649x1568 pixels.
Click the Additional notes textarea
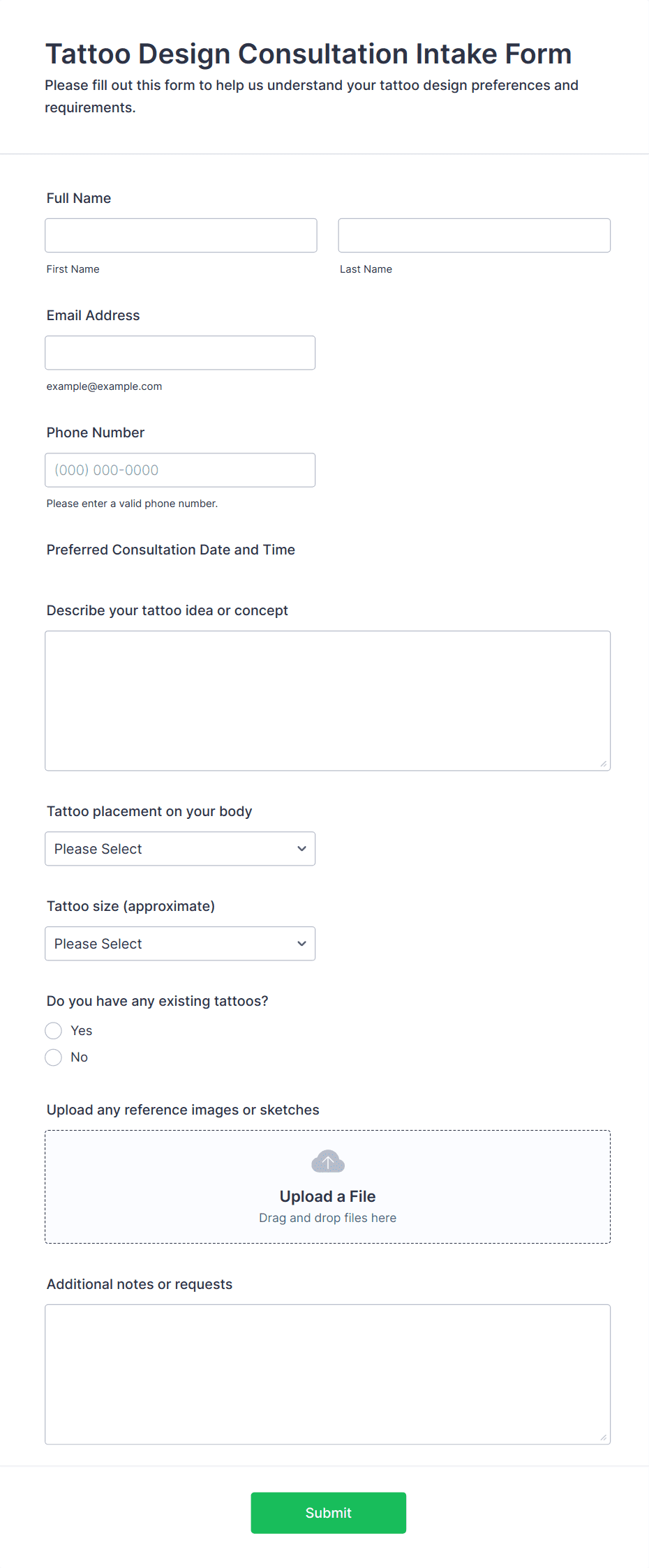[x=328, y=1375]
